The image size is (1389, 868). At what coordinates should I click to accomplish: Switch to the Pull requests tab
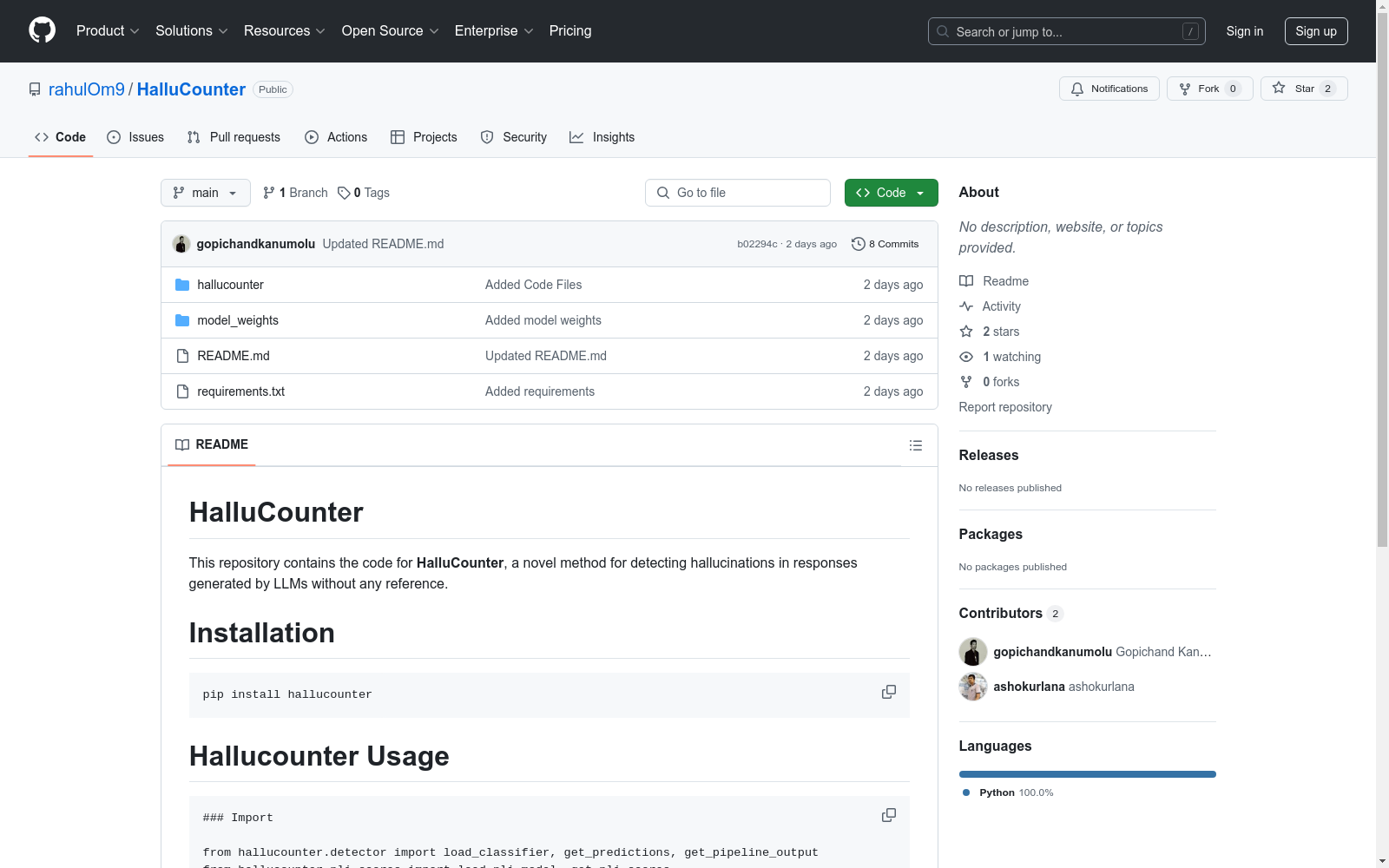234,137
